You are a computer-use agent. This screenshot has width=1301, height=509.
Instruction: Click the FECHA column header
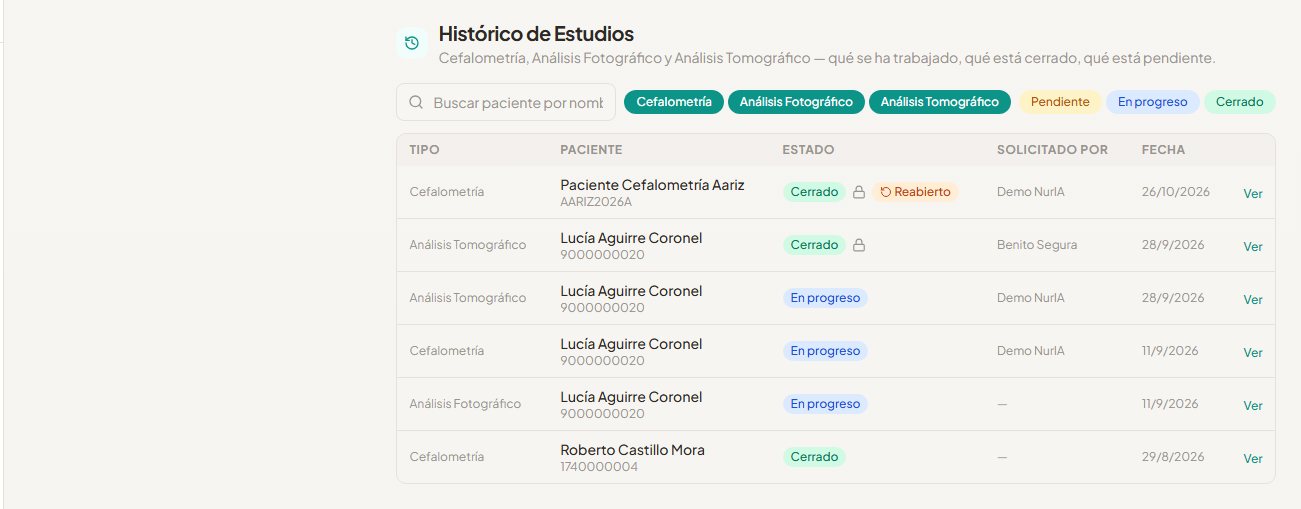(x=1163, y=150)
